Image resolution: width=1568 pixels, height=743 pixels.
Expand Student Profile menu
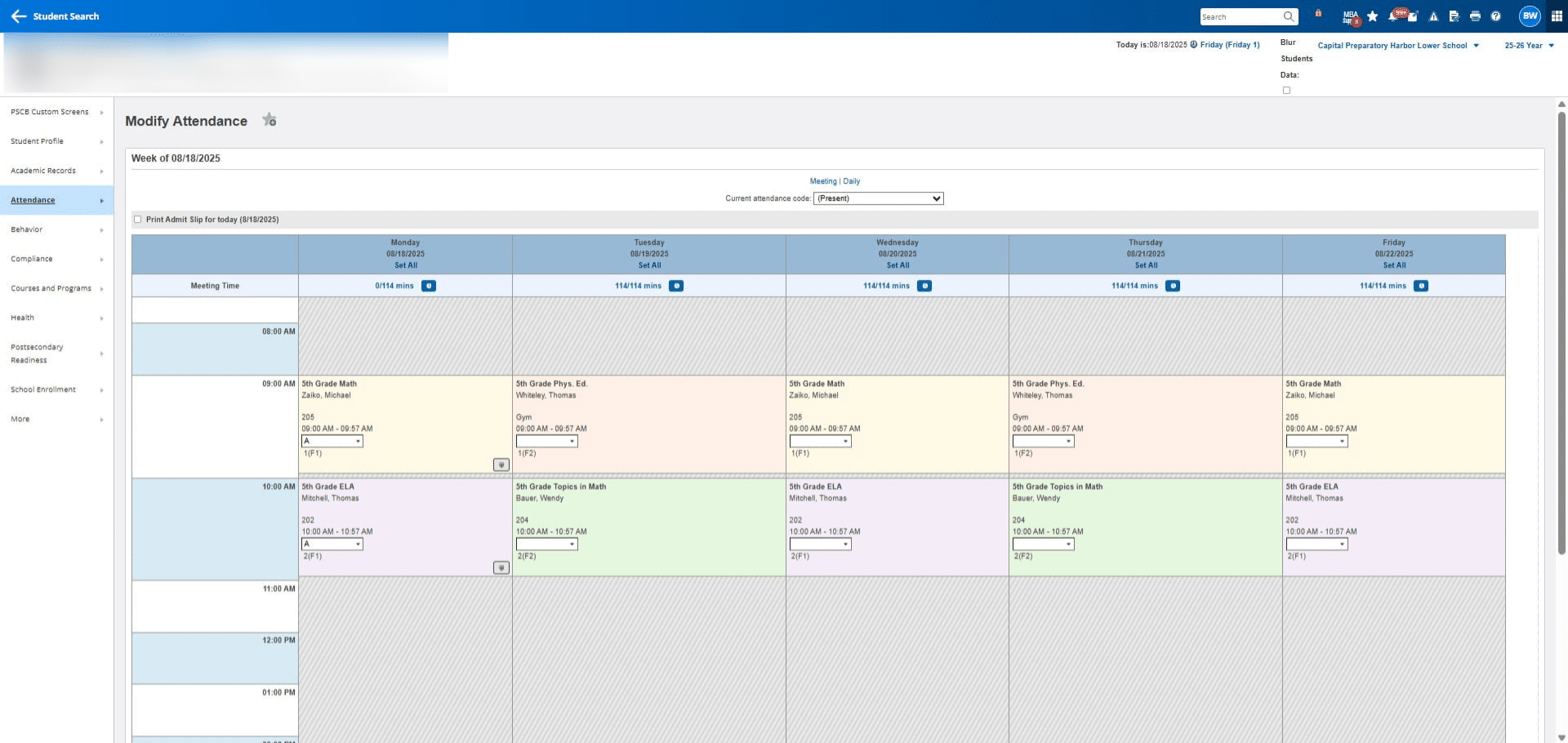pos(56,141)
